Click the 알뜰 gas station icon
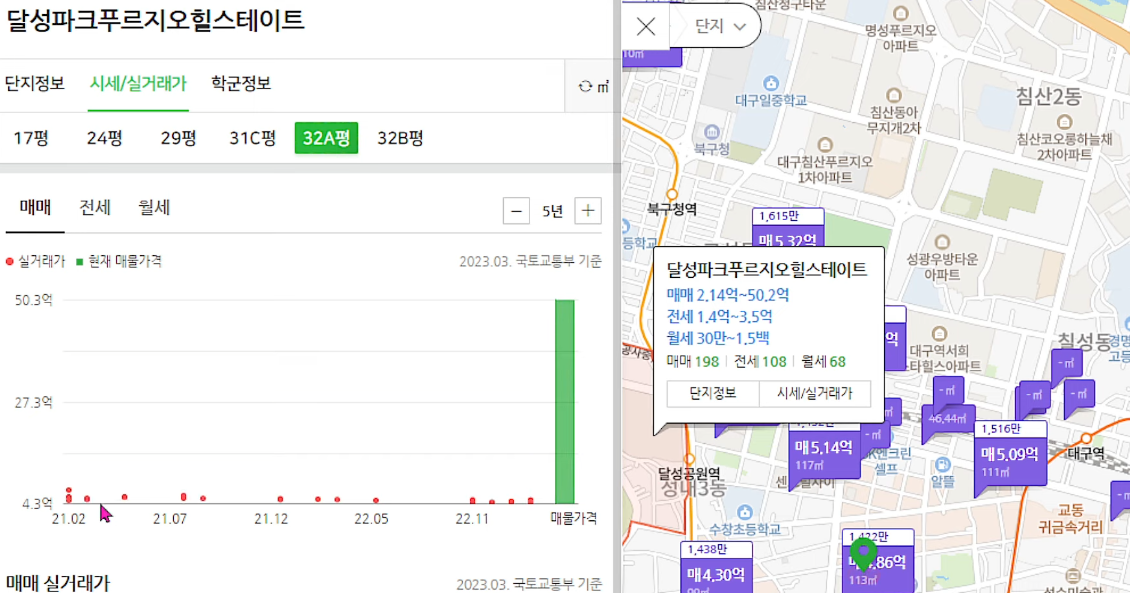Viewport: 1130px width, 593px height. [x=943, y=464]
